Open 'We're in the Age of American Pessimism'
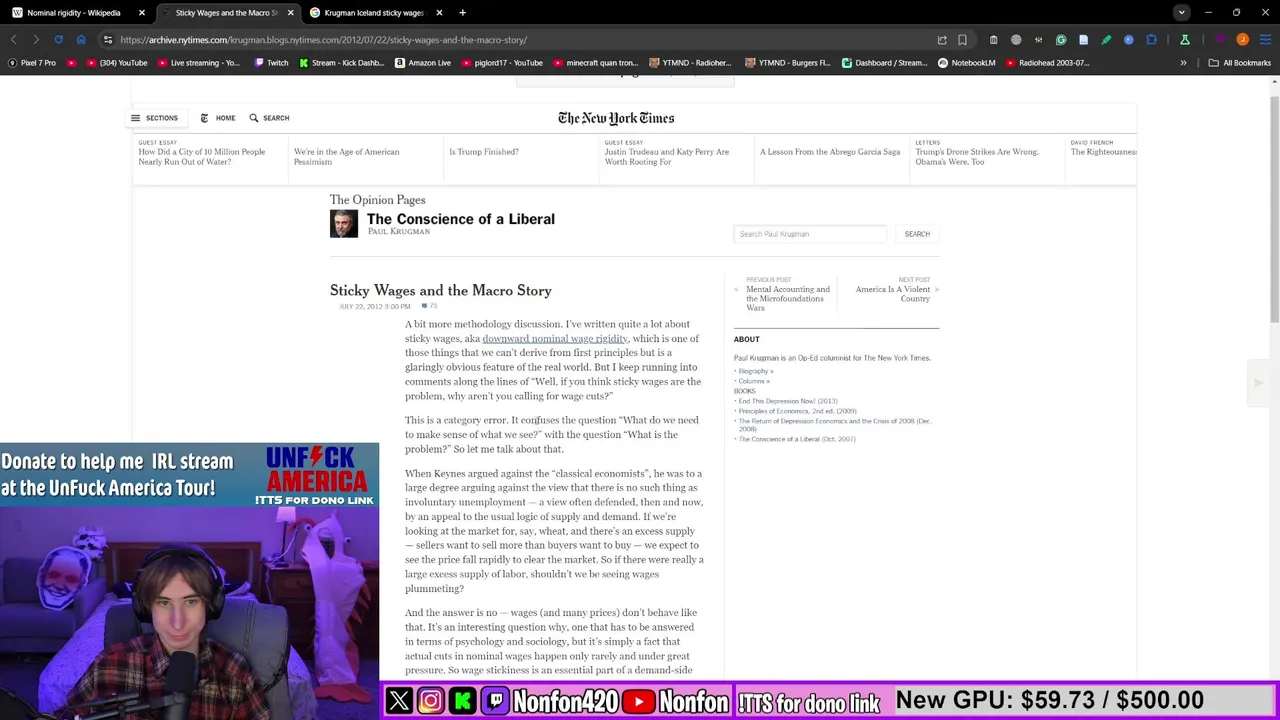The height and width of the screenshot is (720, 1280). click(346, 157)
